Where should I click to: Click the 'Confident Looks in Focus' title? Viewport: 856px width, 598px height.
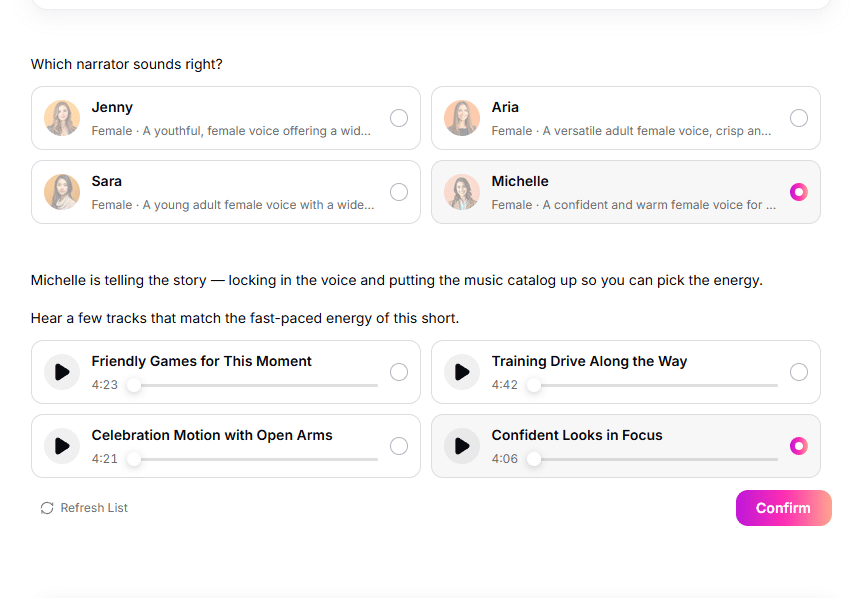[x=576, y=435]
